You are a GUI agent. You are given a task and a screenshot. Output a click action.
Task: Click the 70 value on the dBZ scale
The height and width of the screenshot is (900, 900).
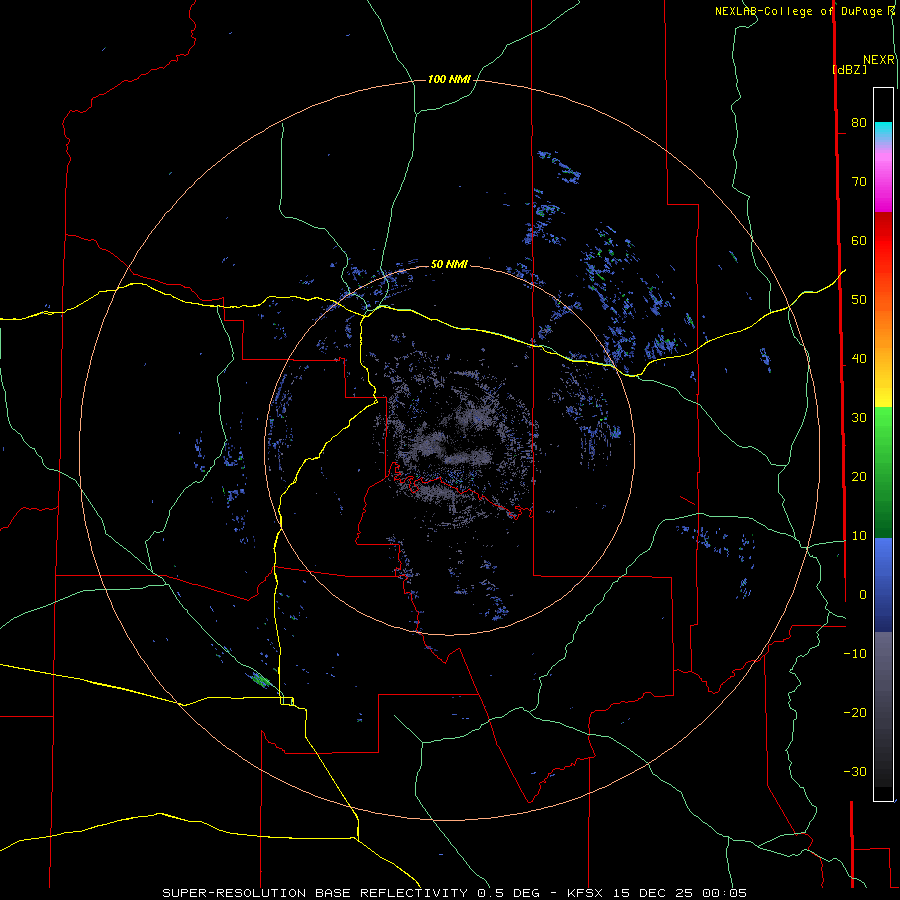(859, 182)
